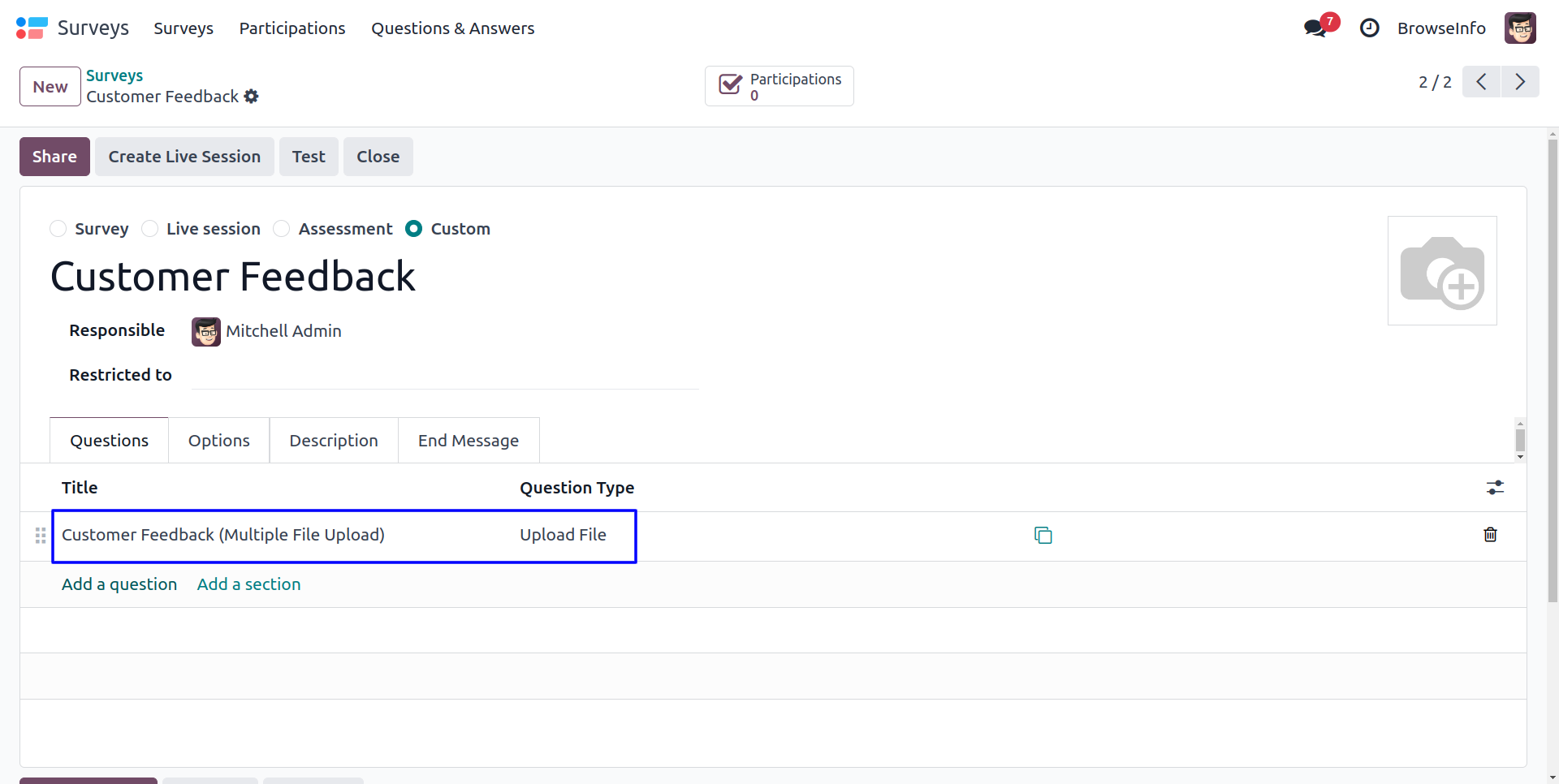Open the Restricted to dropdown field

pos(445,376)
